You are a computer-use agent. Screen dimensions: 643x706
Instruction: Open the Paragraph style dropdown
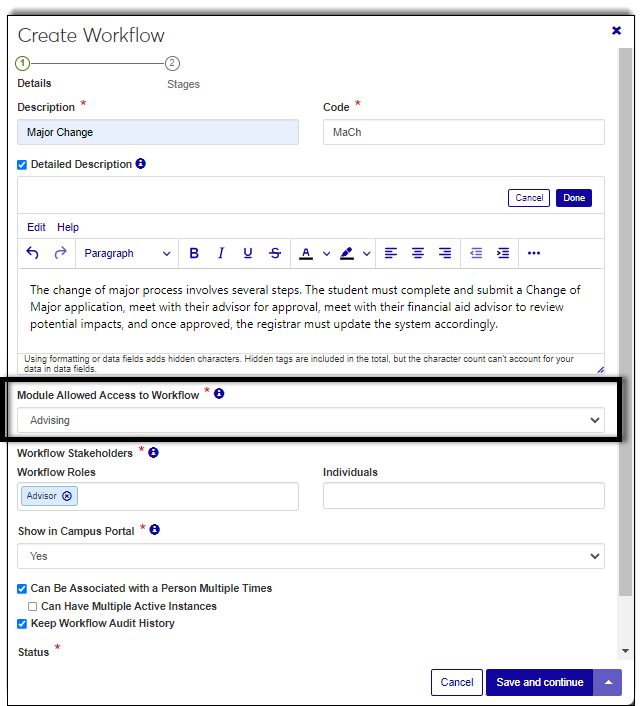click(x=126, y=253)
